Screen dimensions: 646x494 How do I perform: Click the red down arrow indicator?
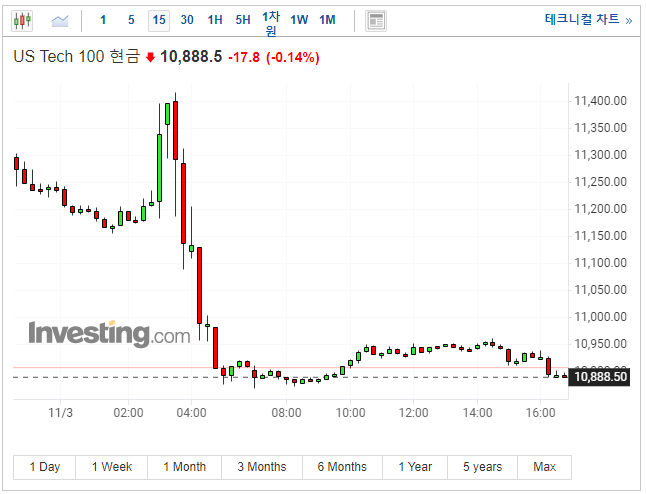pyautogui.click(x=150, y=57)
